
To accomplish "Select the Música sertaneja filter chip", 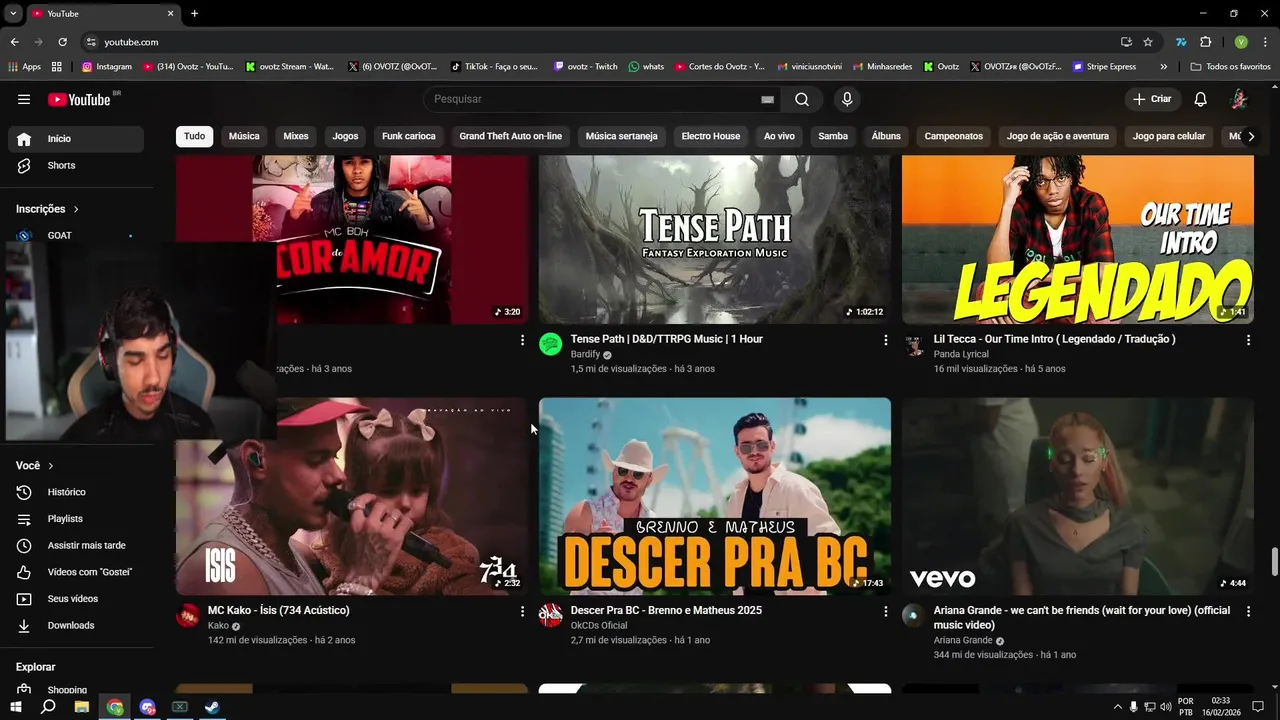I will click(622, 136).
